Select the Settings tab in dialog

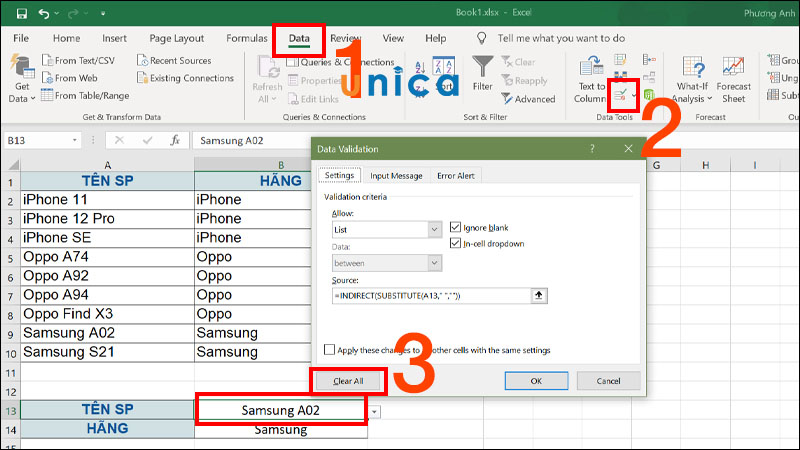[x=339, y=175]
